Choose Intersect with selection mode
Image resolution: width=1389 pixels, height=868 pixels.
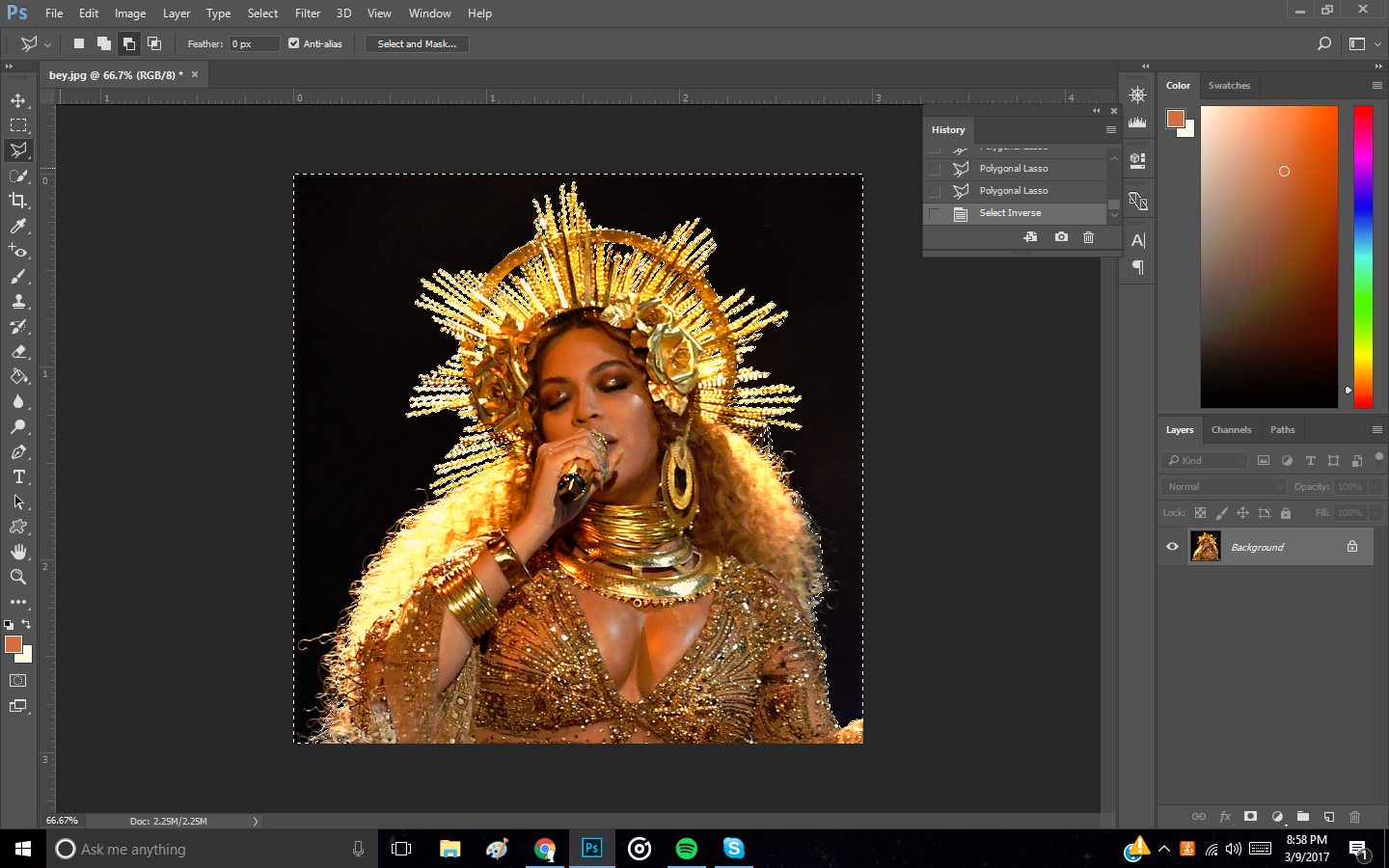[x=154, y=43]
